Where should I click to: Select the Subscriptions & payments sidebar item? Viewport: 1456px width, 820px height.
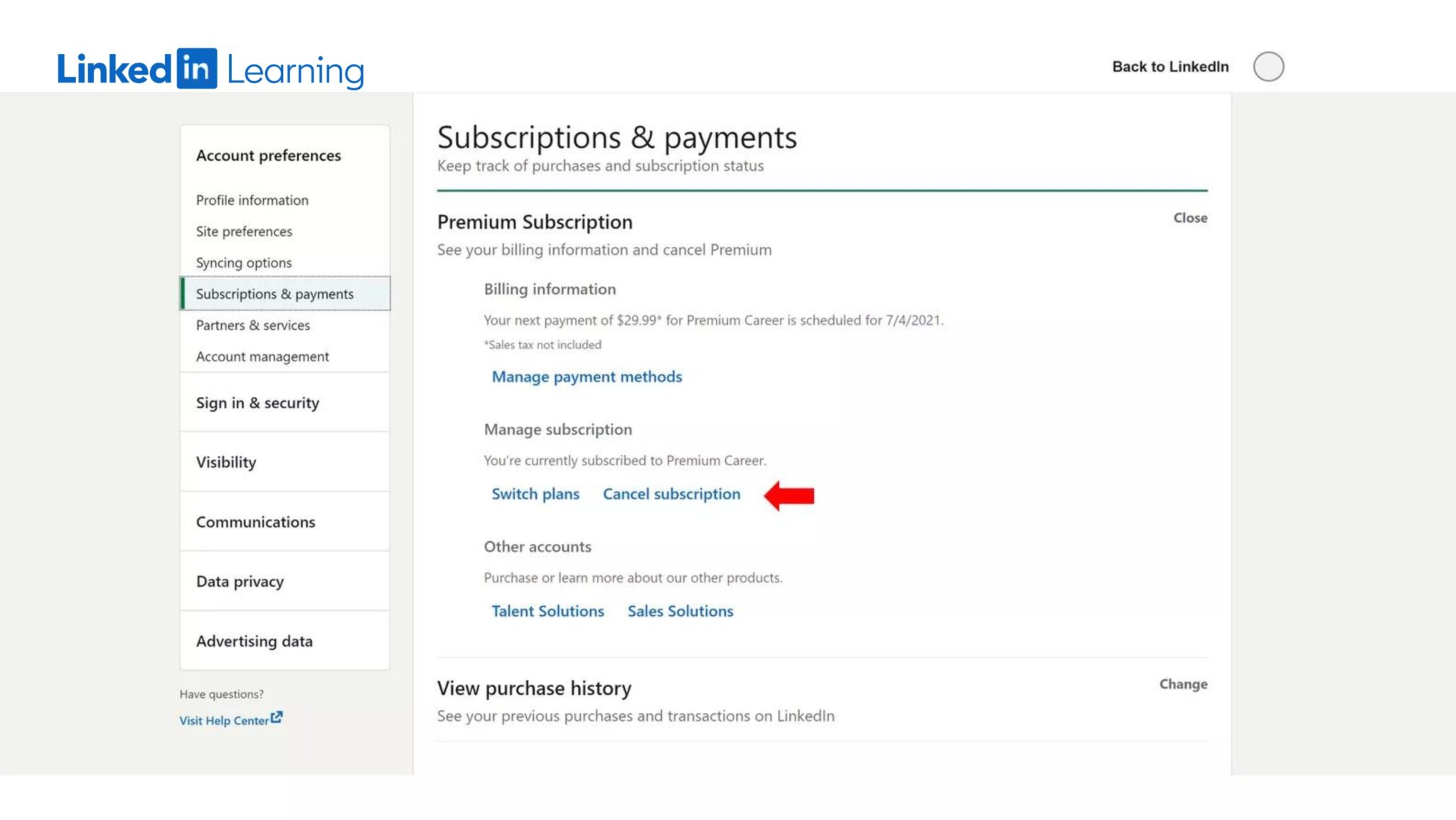tap(276, 294)
